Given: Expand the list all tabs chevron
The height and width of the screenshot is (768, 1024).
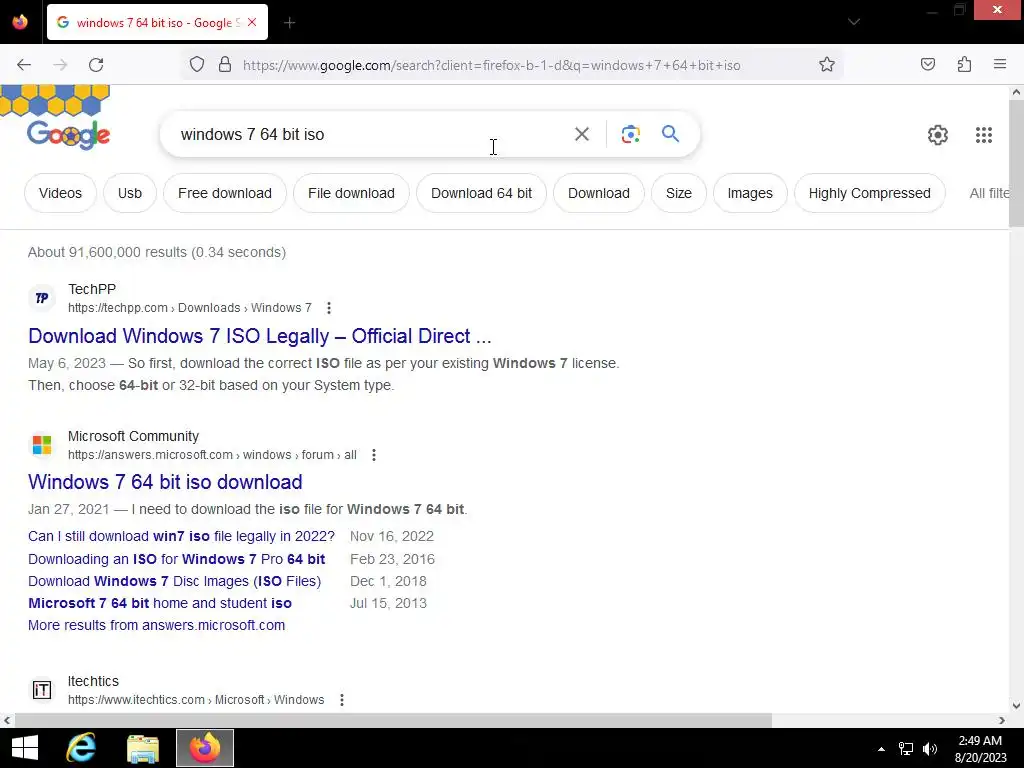Looking at the screenshot, I should (x=854, y=22).
